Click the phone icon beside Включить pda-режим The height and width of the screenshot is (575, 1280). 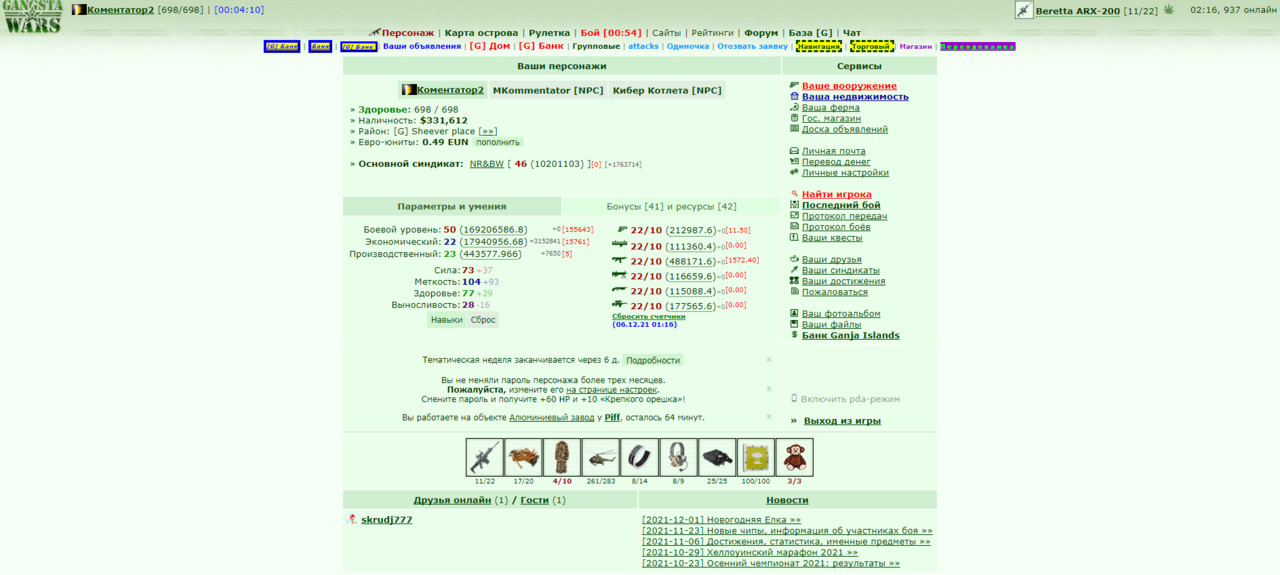pyautogui.click(x=794, y=399)
